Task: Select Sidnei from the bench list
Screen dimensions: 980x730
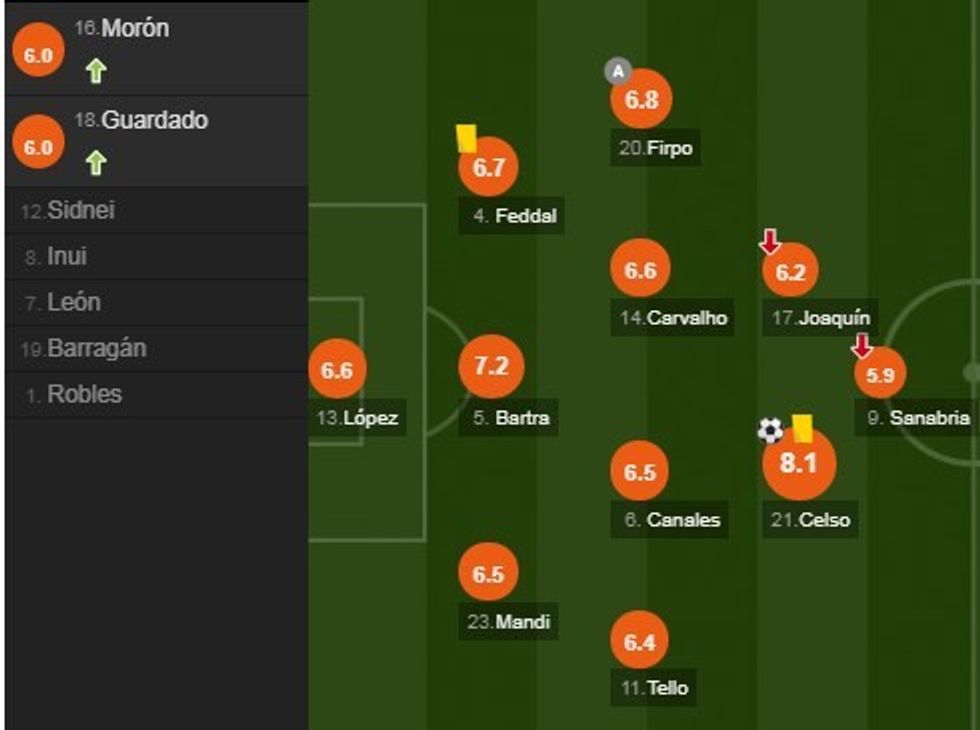Action: point(74,211)
